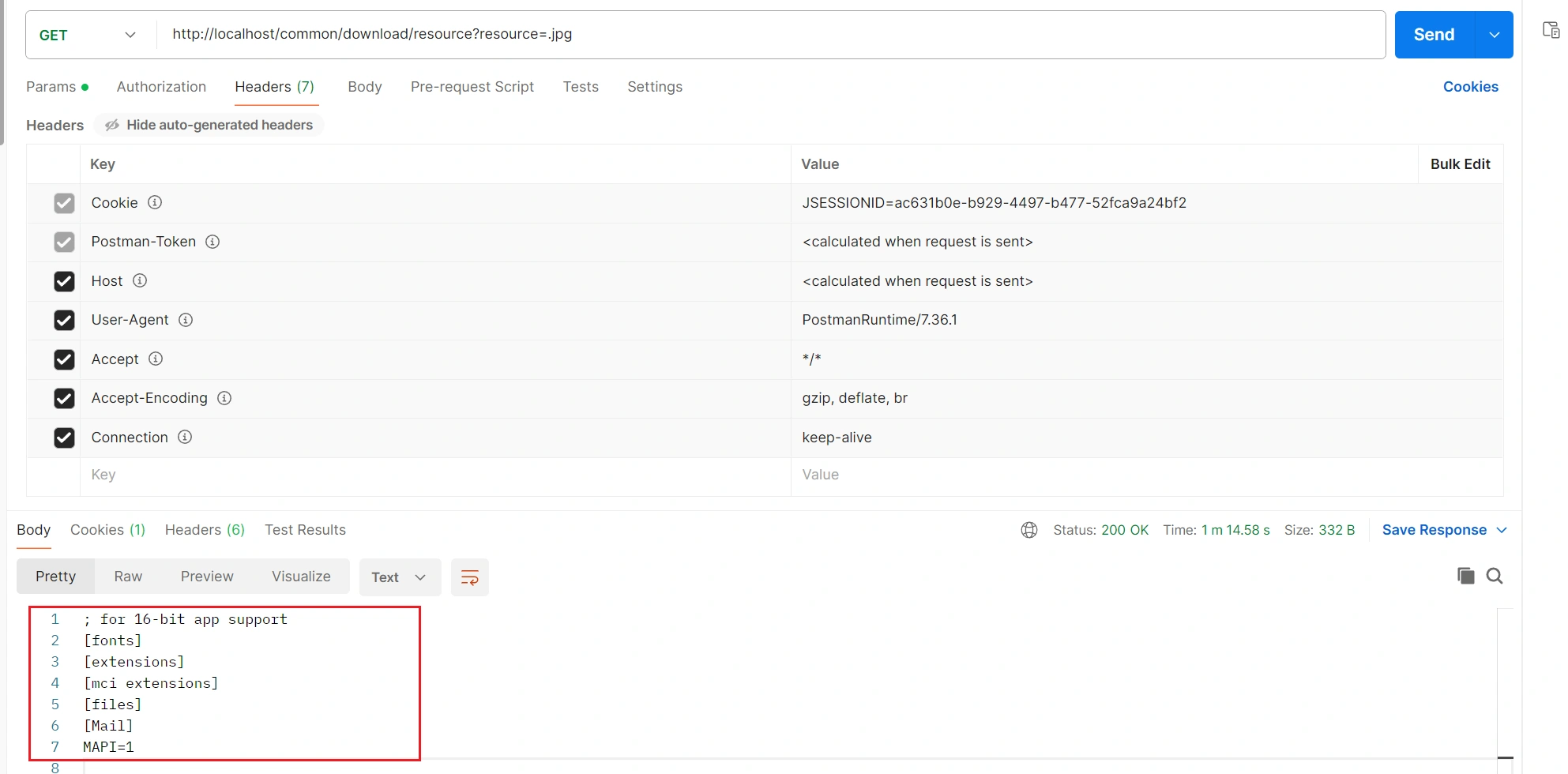Open the Pre-request Script tab

(x=472, y=87)
